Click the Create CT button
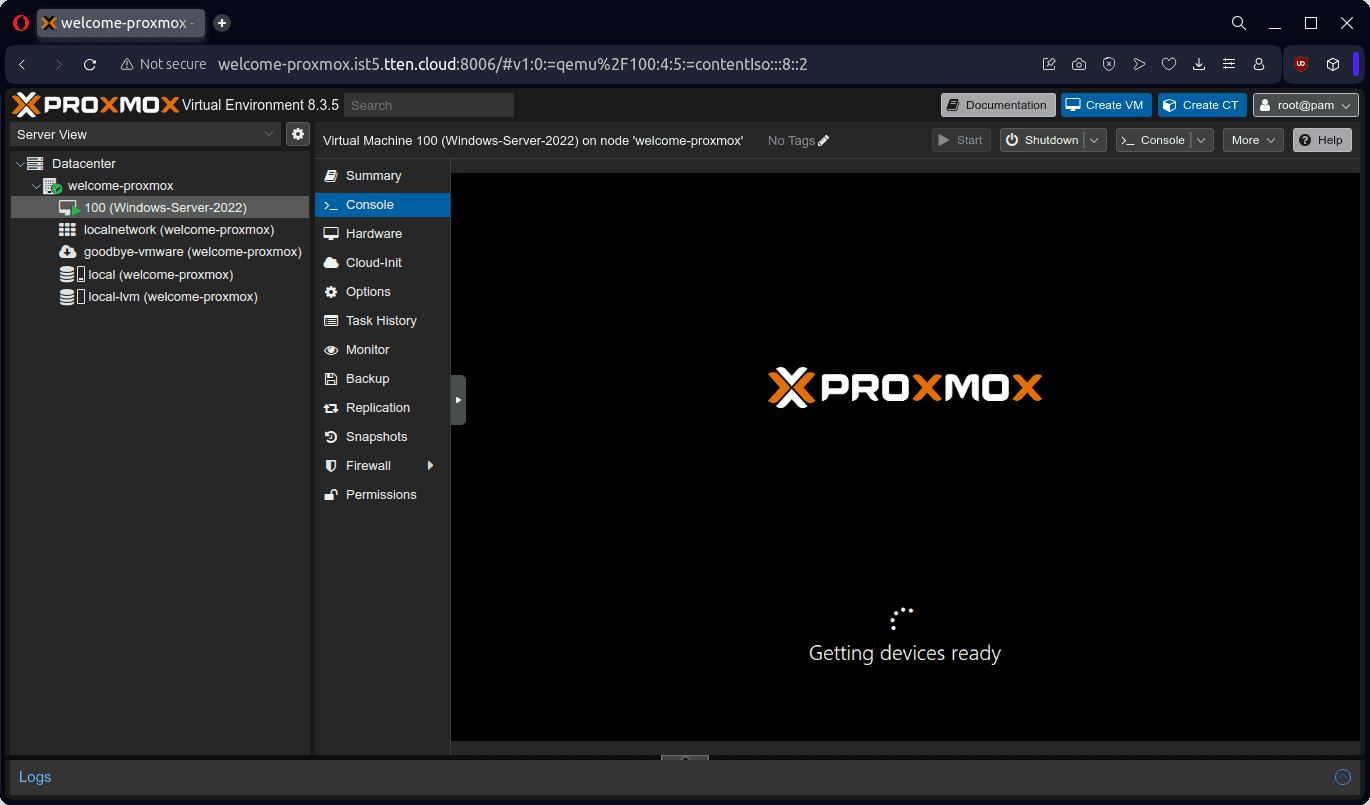 [x=1202, y=105]
